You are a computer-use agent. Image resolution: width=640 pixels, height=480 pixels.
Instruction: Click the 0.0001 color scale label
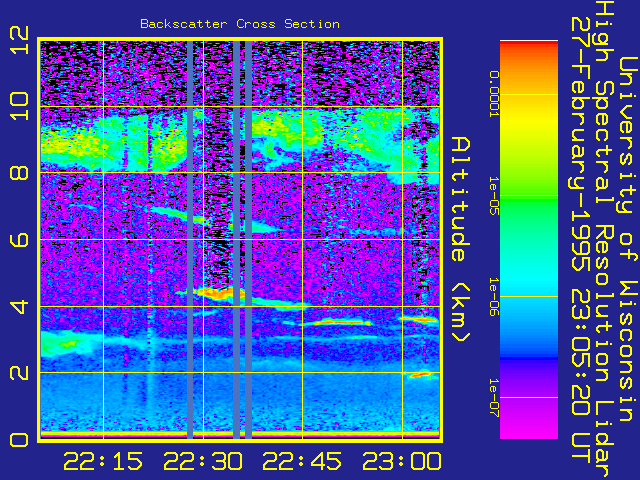[x=494, y=94]
